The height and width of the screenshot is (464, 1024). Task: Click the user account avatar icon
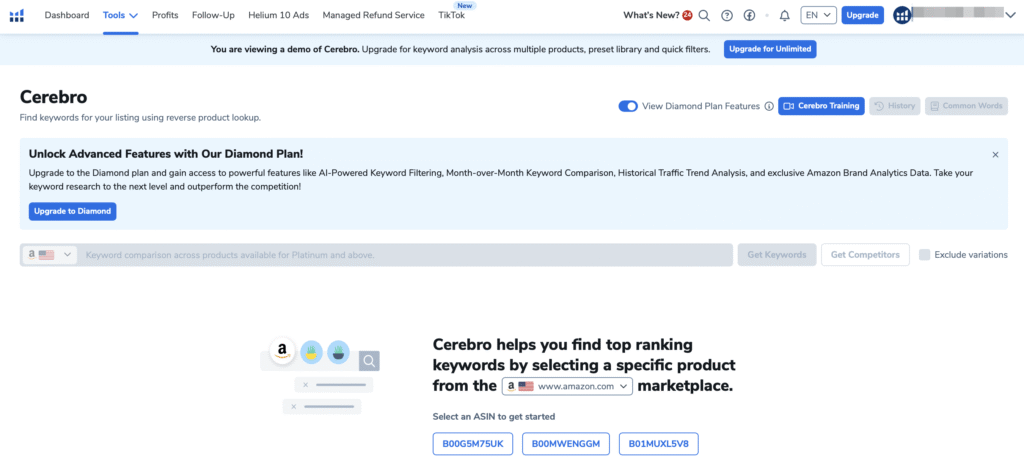click(902, 15)
